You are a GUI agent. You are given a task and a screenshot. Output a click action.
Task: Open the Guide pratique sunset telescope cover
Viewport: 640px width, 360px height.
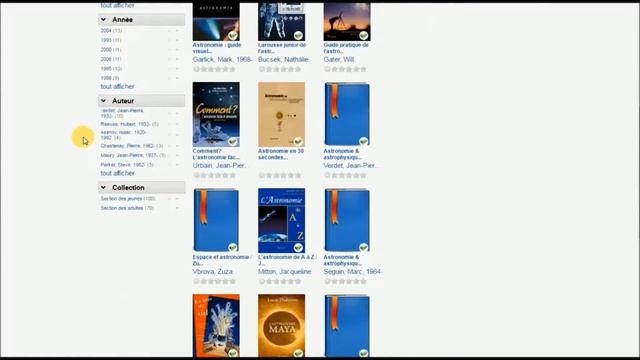click(347, 21)
